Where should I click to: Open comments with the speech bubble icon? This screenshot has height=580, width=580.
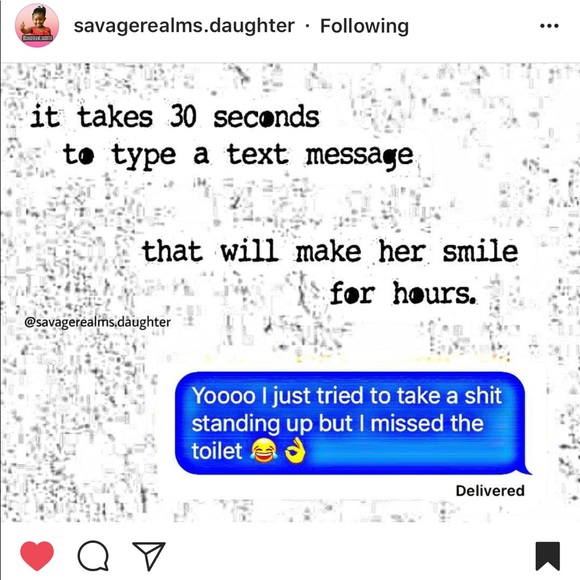point(93,556)
